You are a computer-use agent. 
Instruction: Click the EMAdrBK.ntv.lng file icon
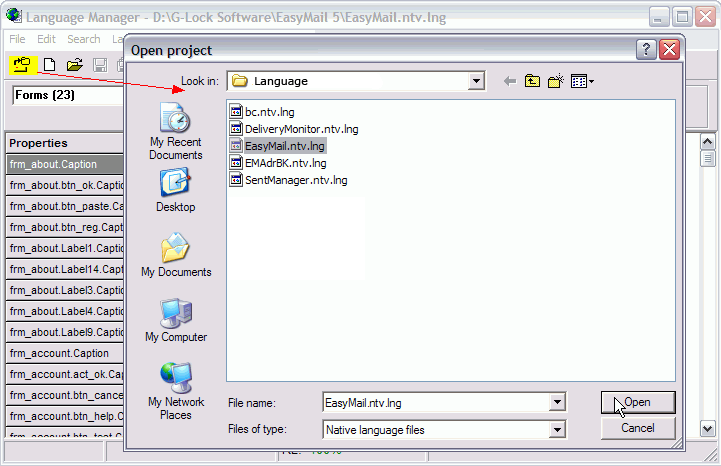(236, 162)
